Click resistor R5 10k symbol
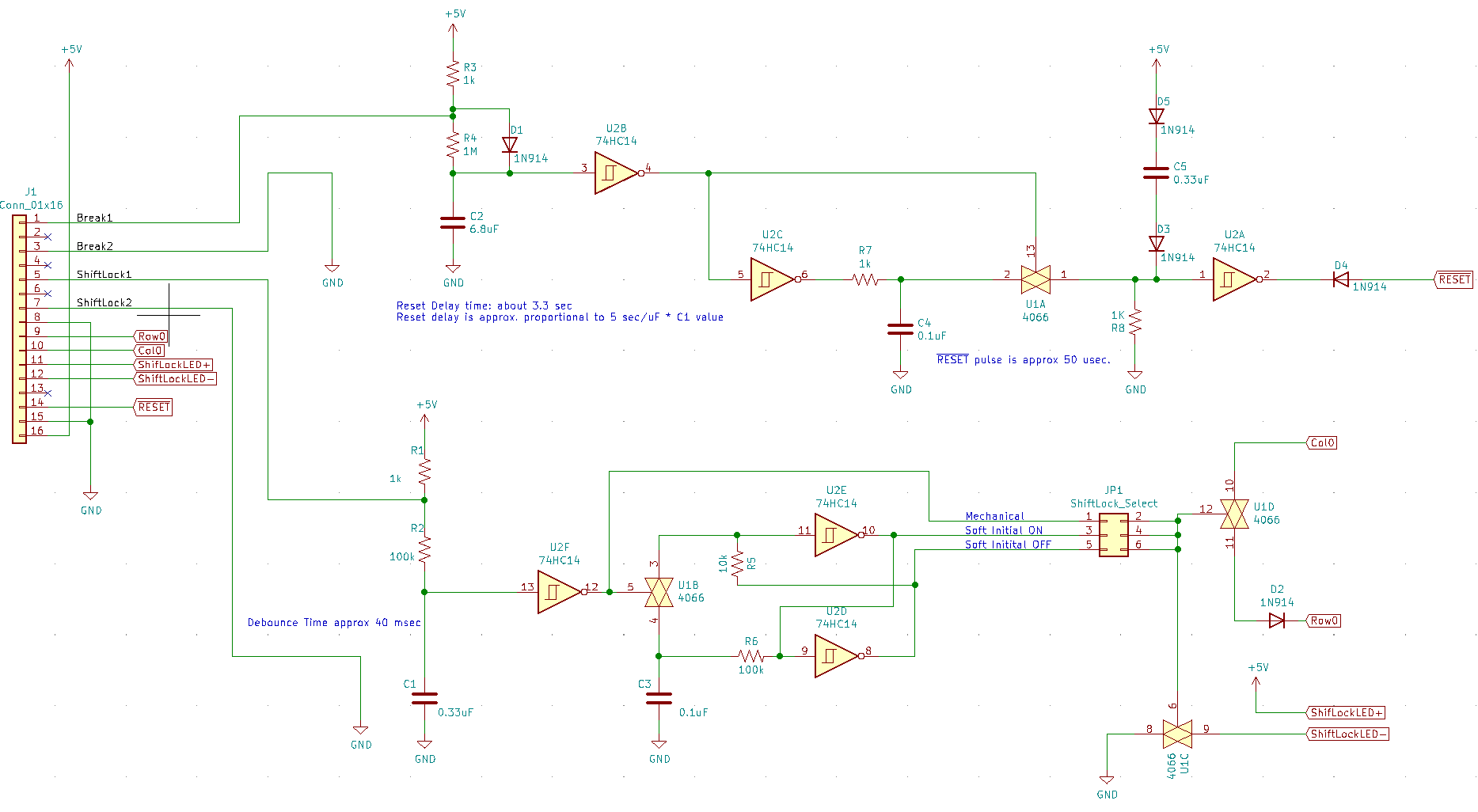Image resolution: width=1478 pixels, height=812 pixels. tap(737, 563)
